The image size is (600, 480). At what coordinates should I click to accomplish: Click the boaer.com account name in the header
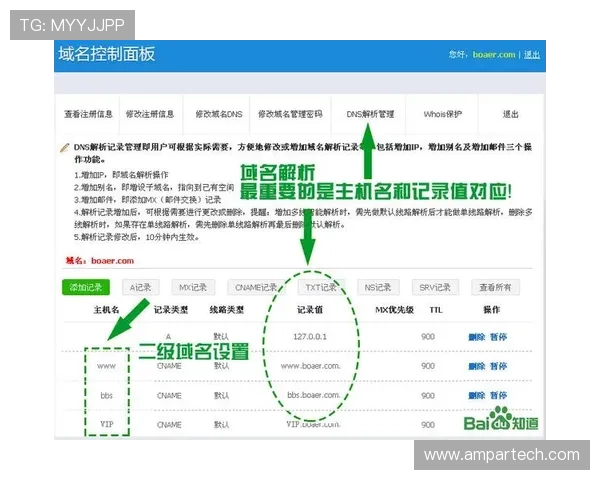[494, 55]
